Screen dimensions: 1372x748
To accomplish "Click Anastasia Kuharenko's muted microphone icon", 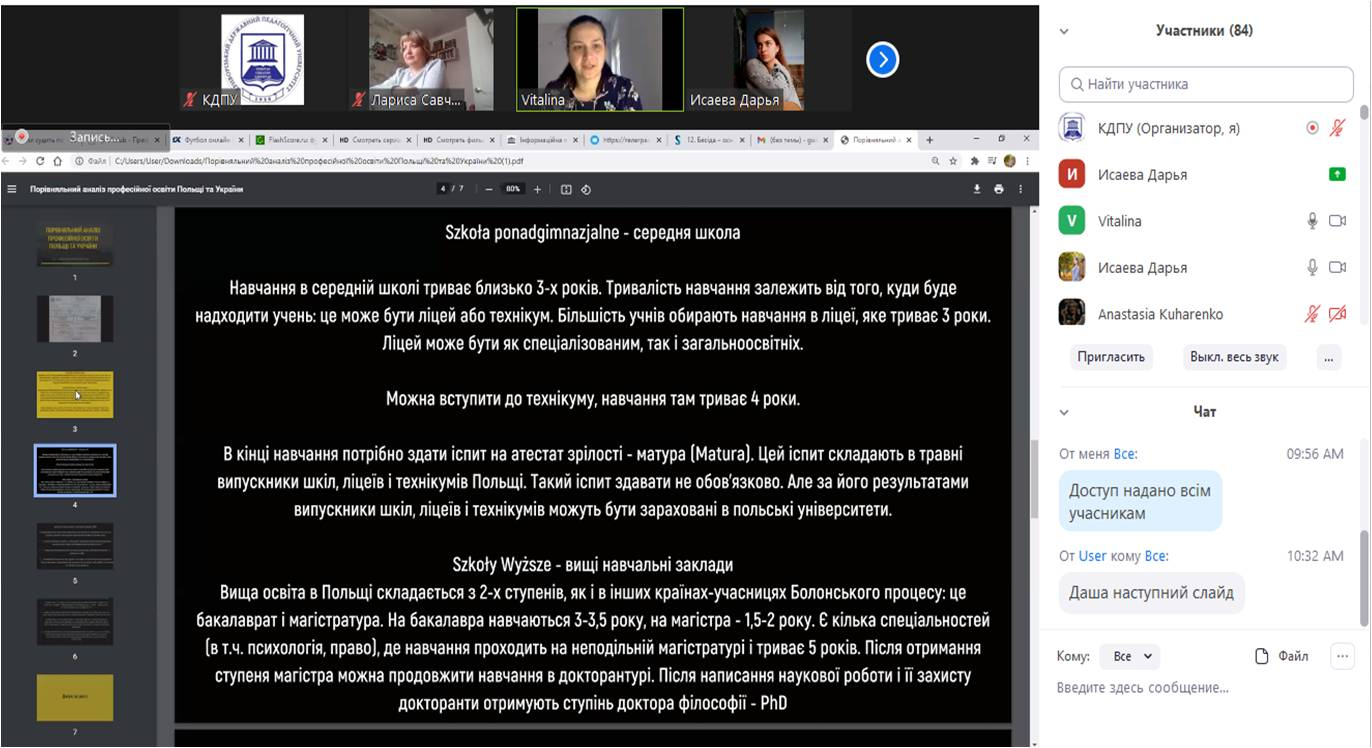I will click(1312, 314).
